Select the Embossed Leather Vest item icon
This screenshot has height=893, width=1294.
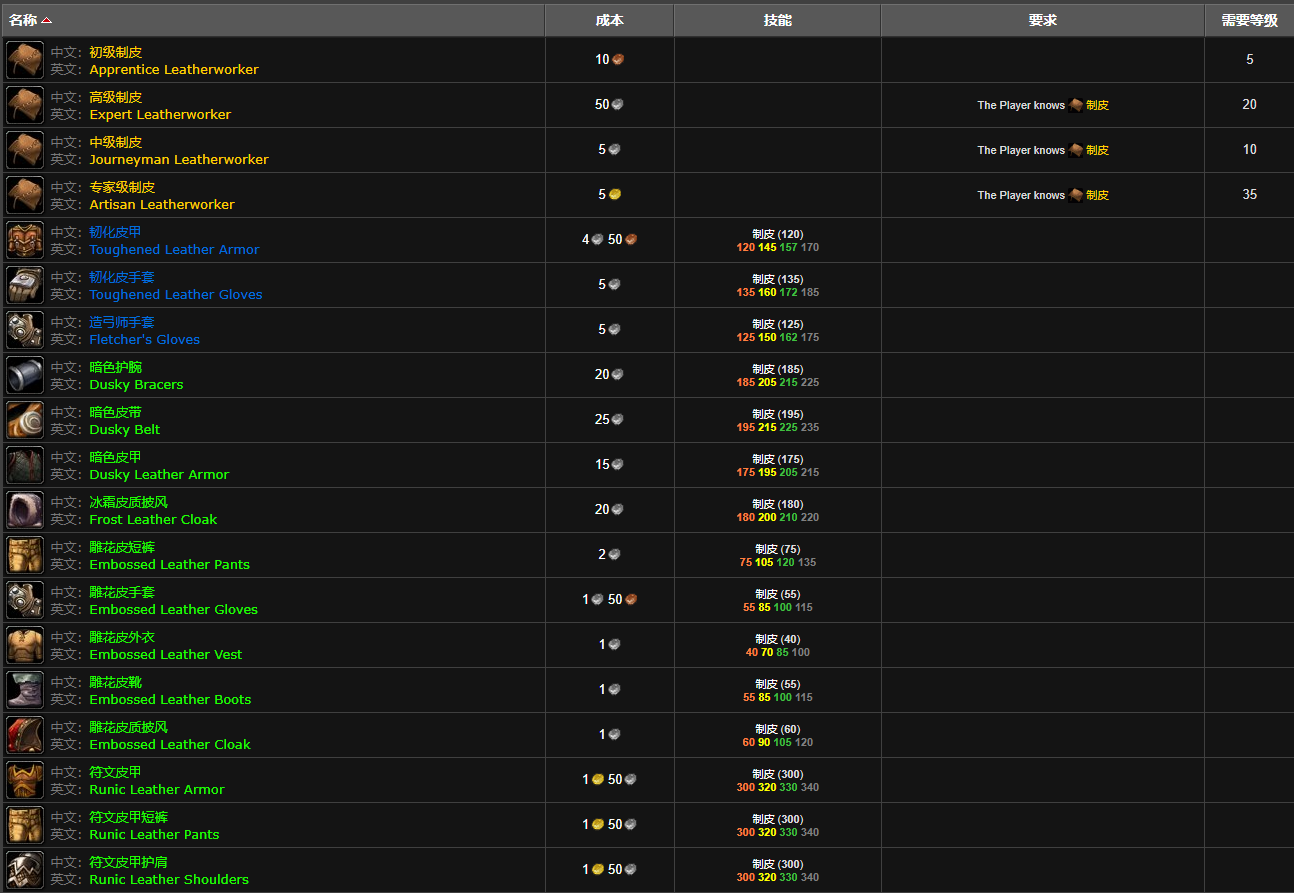(x=25, y=645)
